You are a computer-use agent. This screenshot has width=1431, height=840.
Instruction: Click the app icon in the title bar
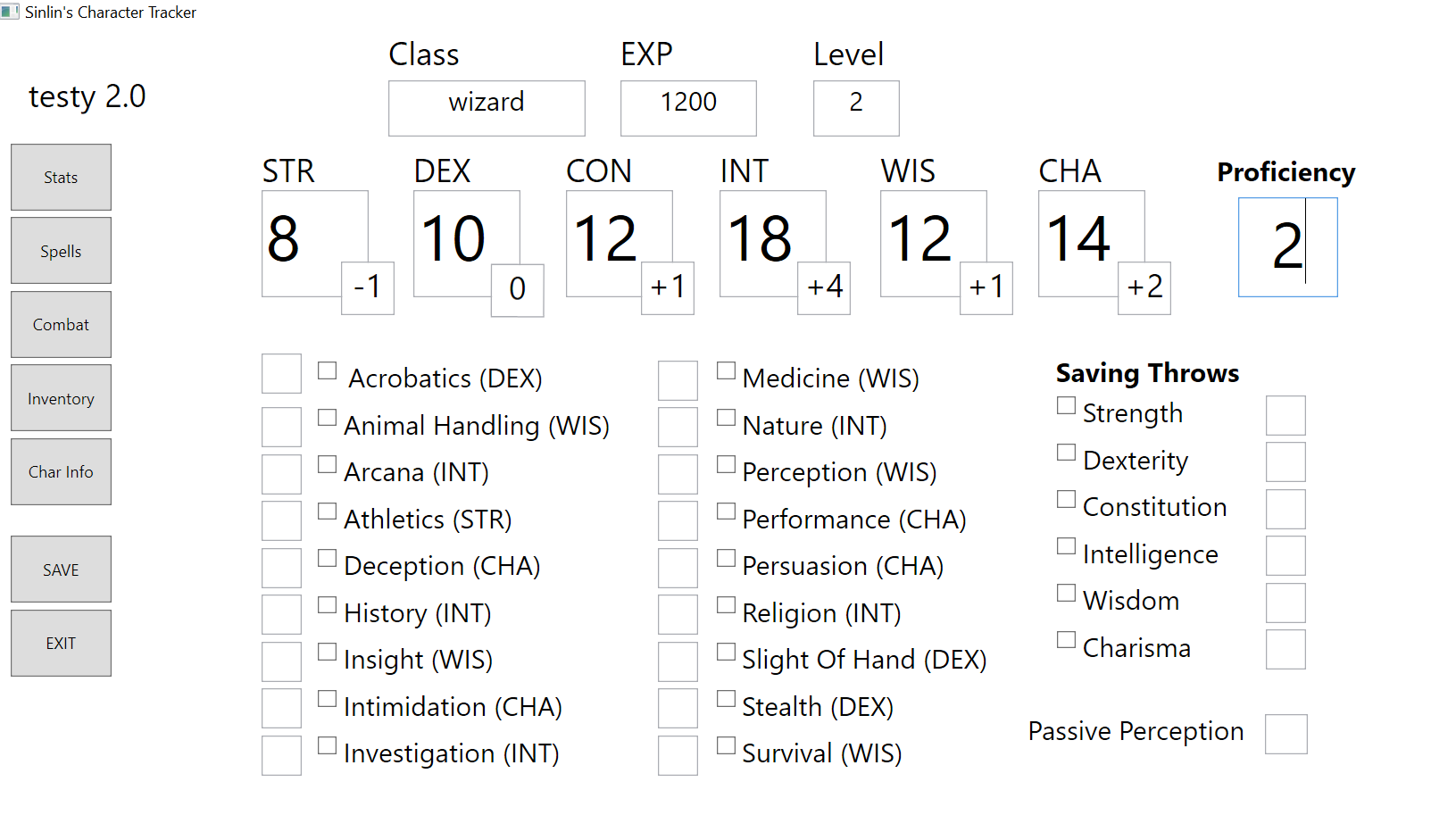pos(10,12)
